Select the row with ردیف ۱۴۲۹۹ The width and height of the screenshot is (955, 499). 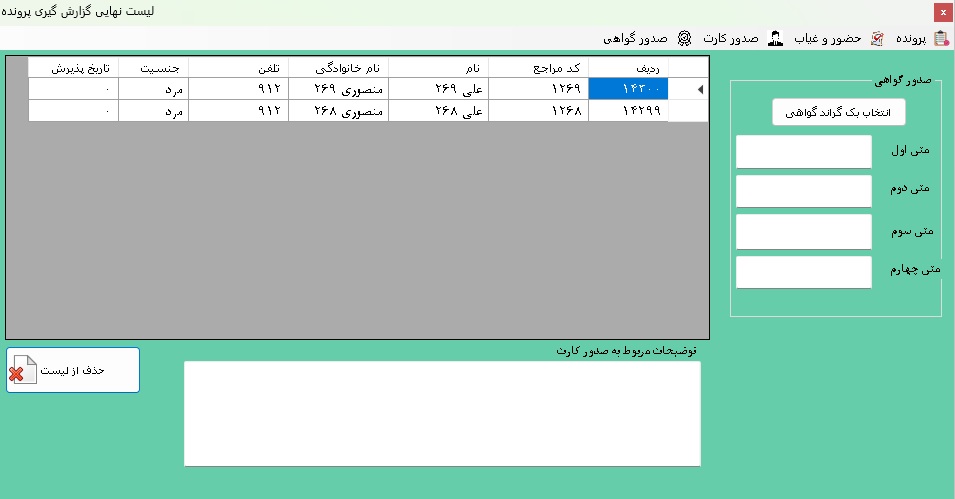click(x=628, y=111)
